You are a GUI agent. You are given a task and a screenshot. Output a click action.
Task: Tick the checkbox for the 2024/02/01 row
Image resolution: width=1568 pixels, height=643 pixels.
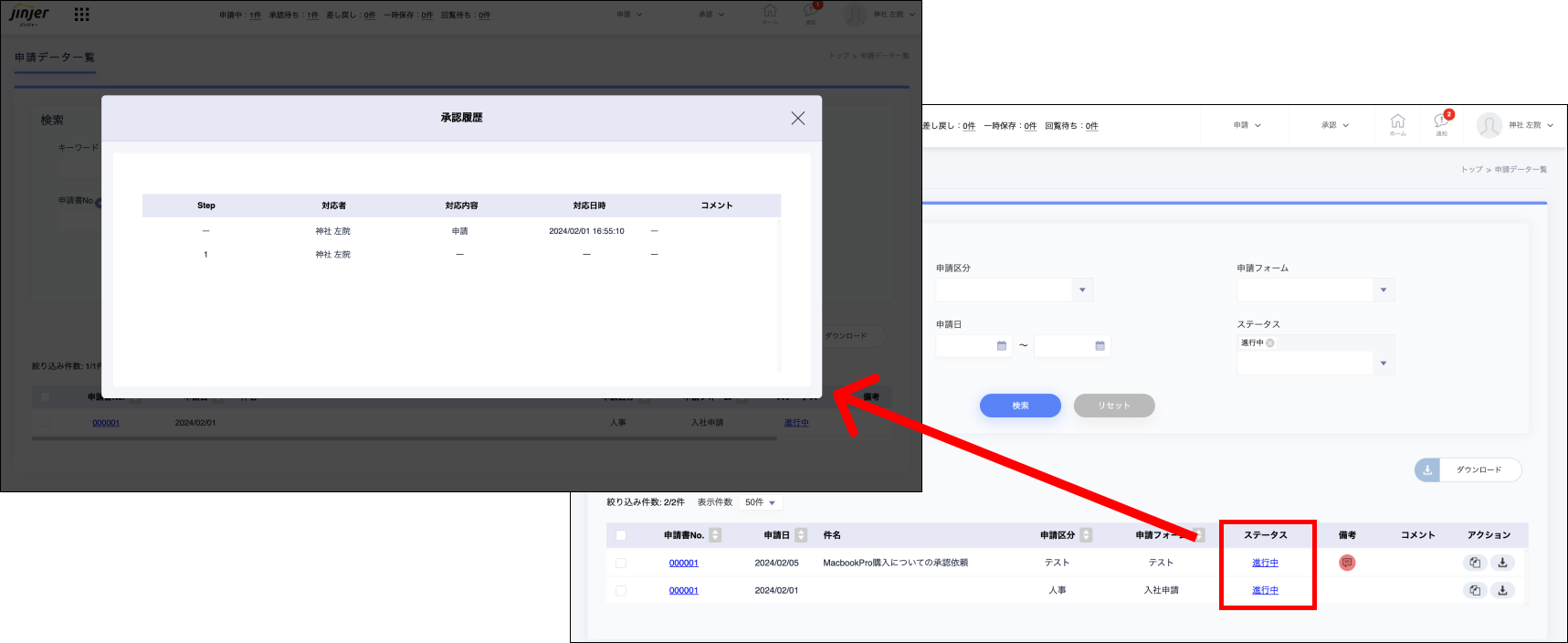click(621, 590)
